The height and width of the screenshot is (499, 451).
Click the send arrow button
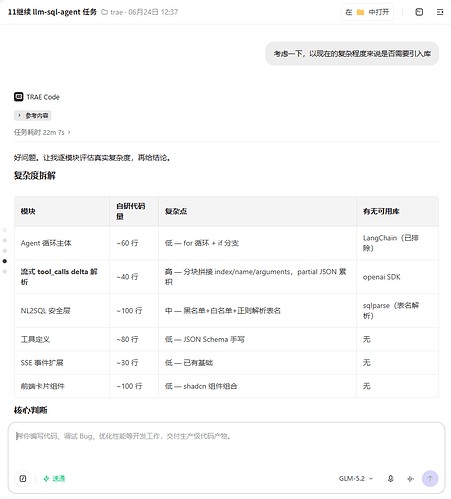430,479
